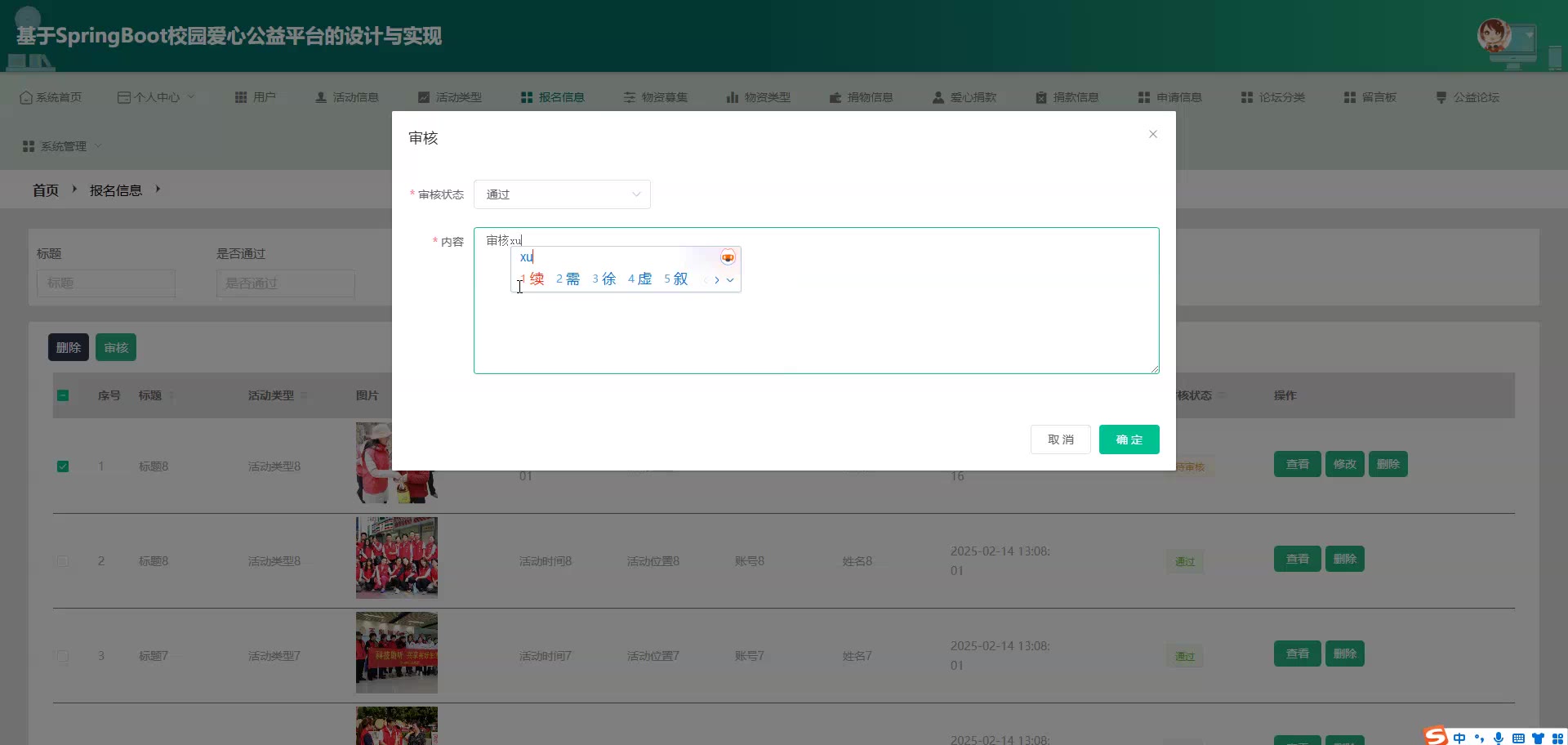Click the 留言板 grid icon
1568x745 pixels.
click(1350, 97)
